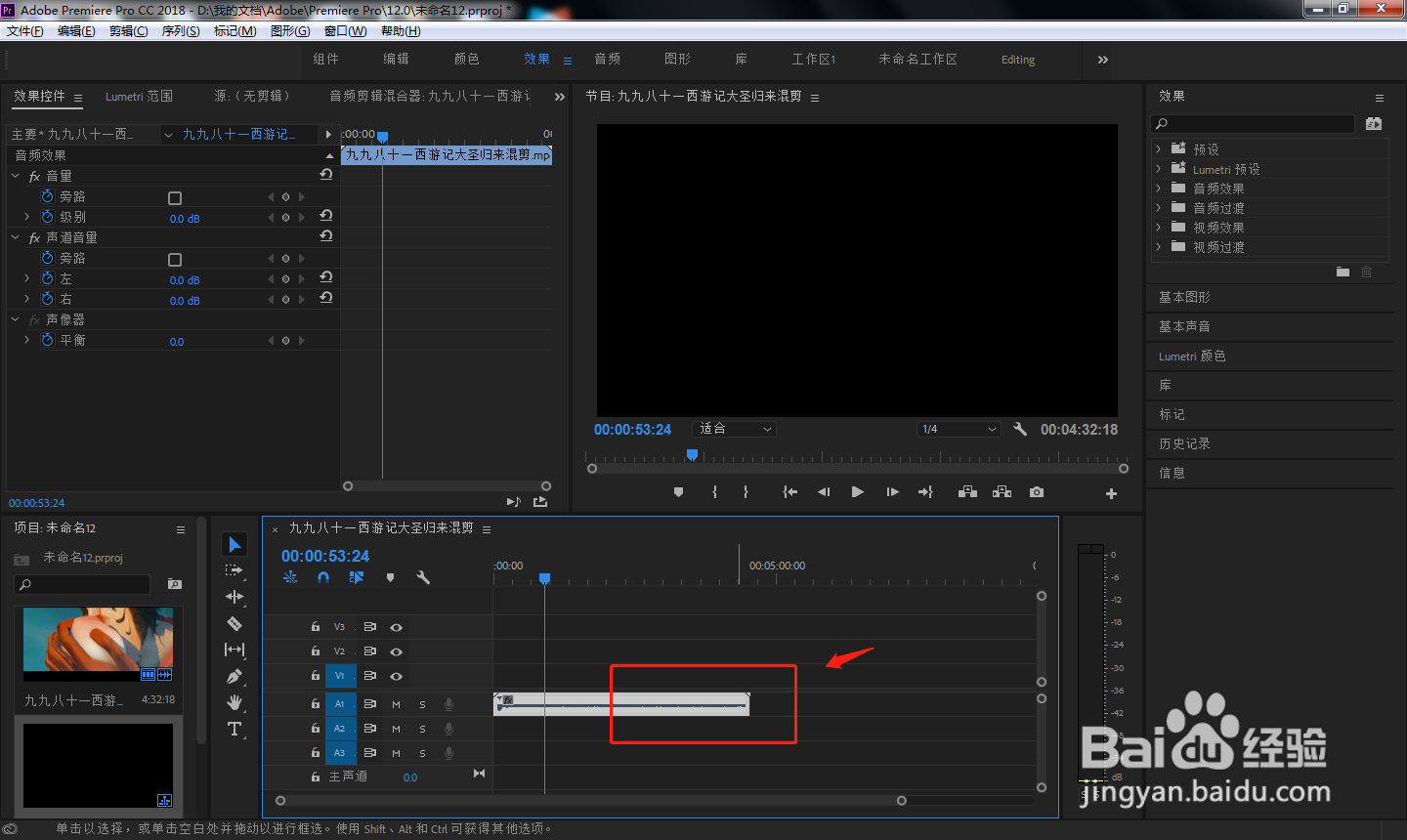Open the 1/4 playback resolution dropdown
Viewport: 1407px width, 840px height.
[959, 429]
